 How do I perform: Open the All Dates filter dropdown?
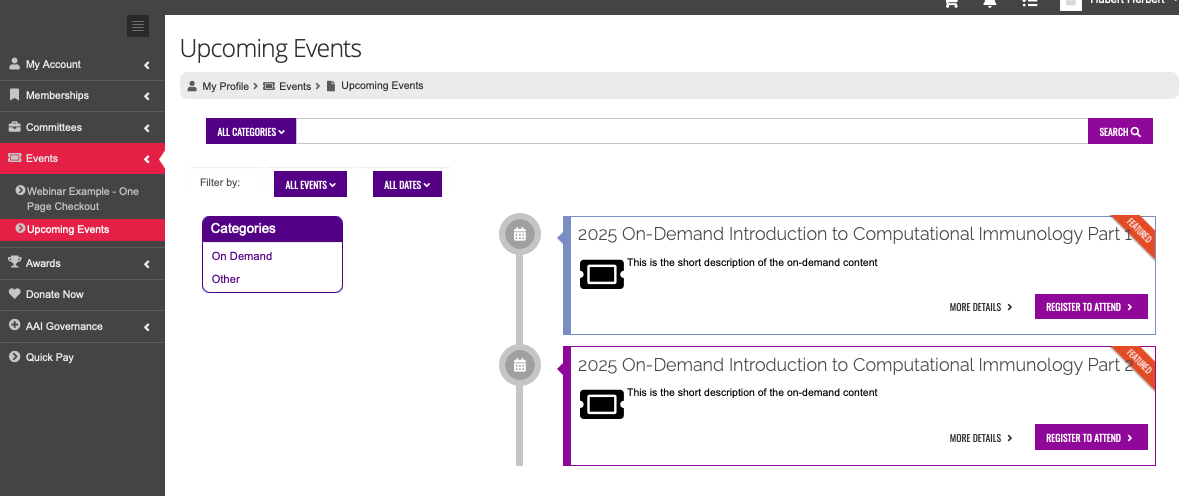407,185
